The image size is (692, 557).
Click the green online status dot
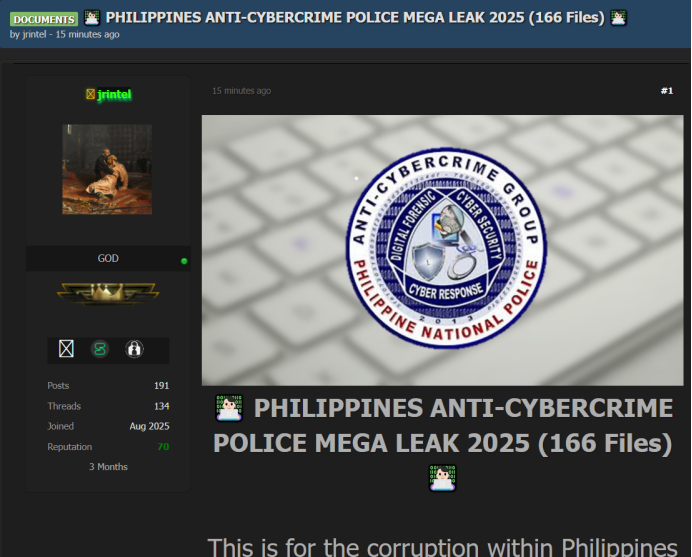(184, 261)
